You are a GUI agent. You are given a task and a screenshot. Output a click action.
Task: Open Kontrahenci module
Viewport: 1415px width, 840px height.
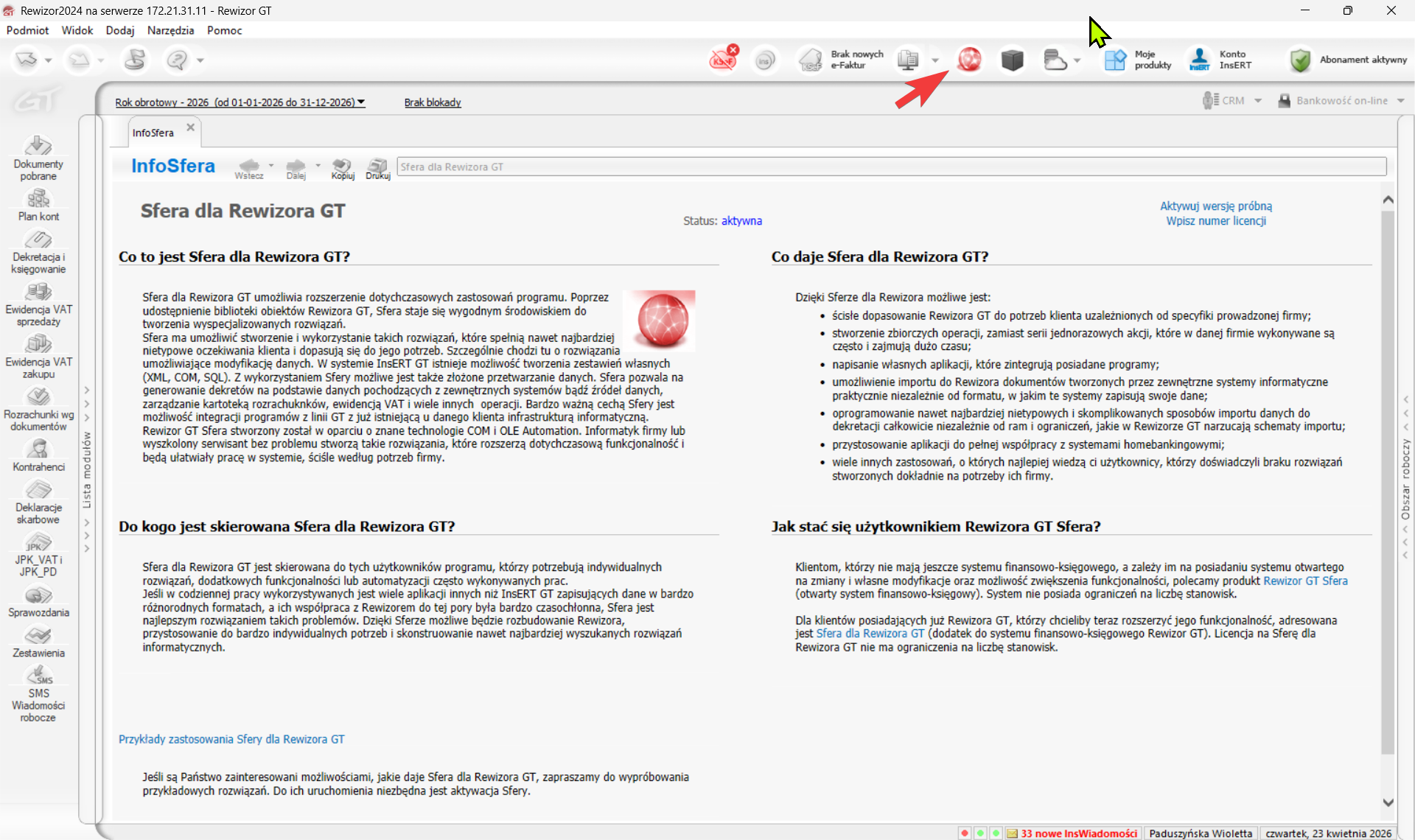coord(38,455)
